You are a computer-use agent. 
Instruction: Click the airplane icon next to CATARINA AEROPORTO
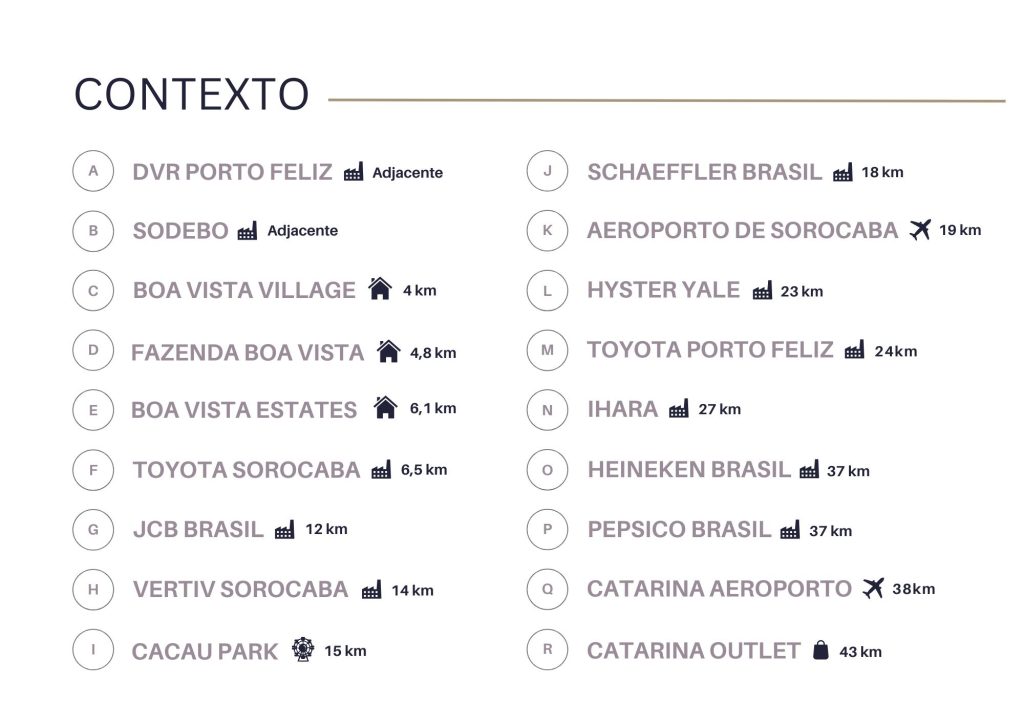(x=873, y=589)
